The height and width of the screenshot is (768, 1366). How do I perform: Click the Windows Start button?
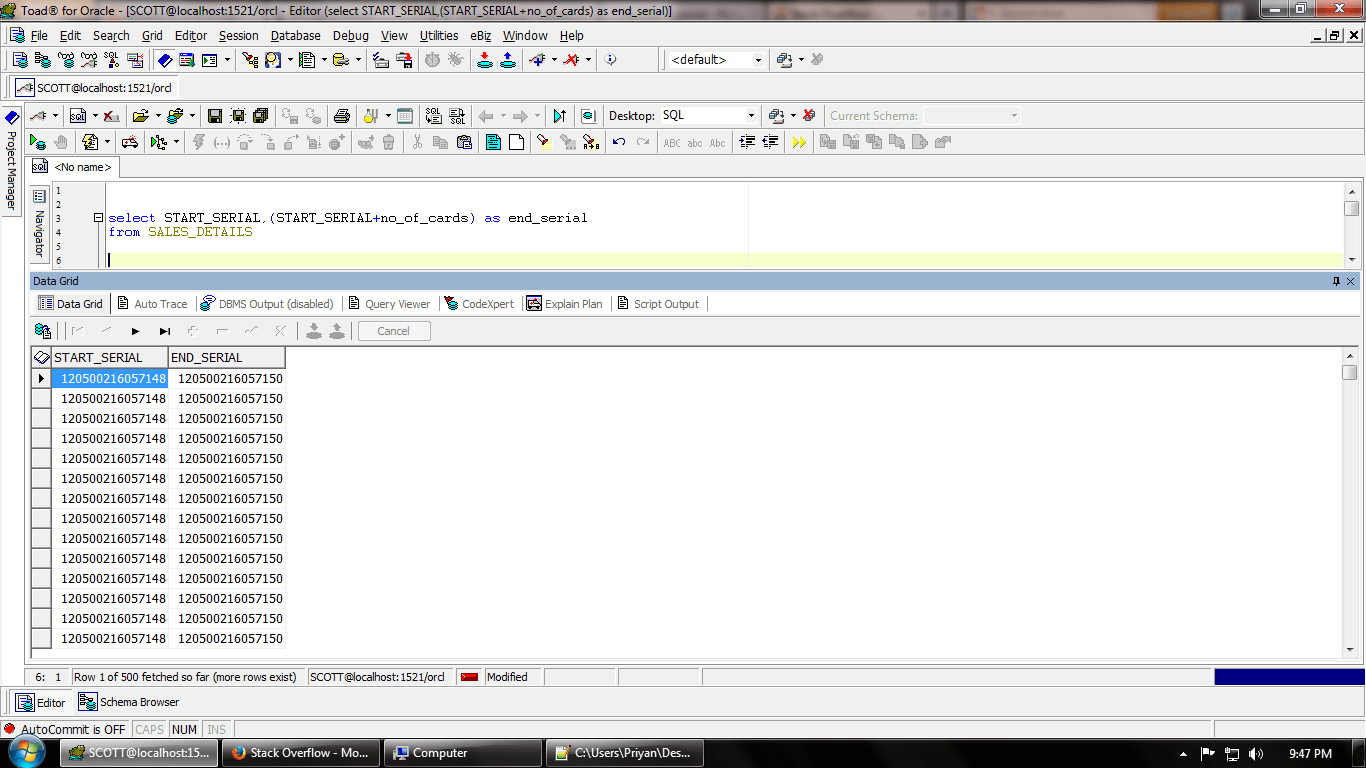(29, 751)
